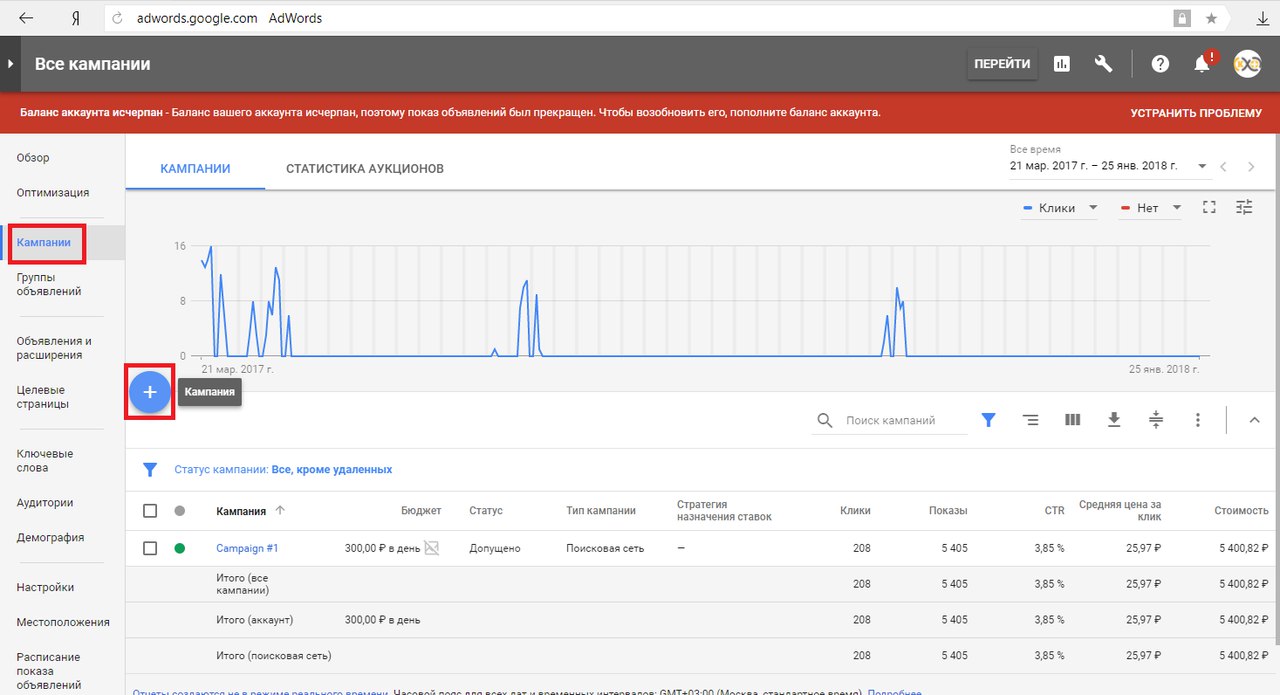Go to the next date range
Screen dimensions: 1280x695
click(1251, 167)
